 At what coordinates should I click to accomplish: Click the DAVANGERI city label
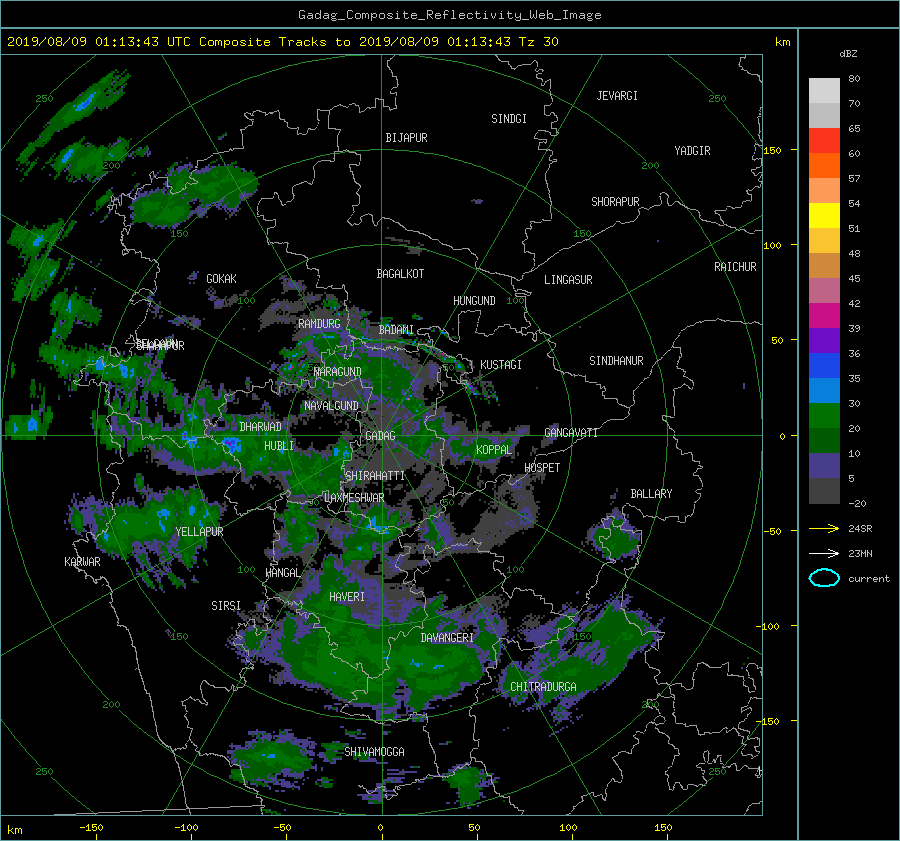point(447,638)
